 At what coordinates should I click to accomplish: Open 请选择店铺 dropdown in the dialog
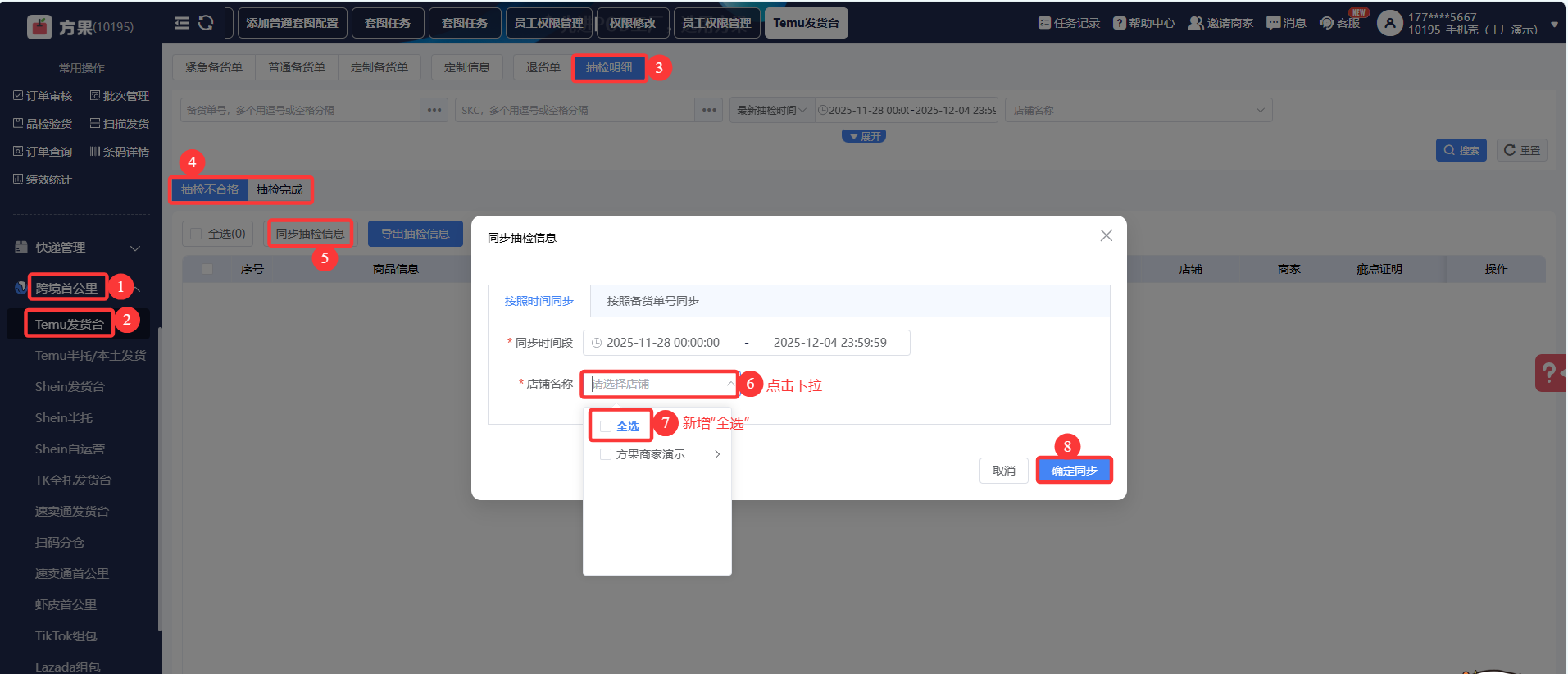pyautogui.click(x=661, y=384)
